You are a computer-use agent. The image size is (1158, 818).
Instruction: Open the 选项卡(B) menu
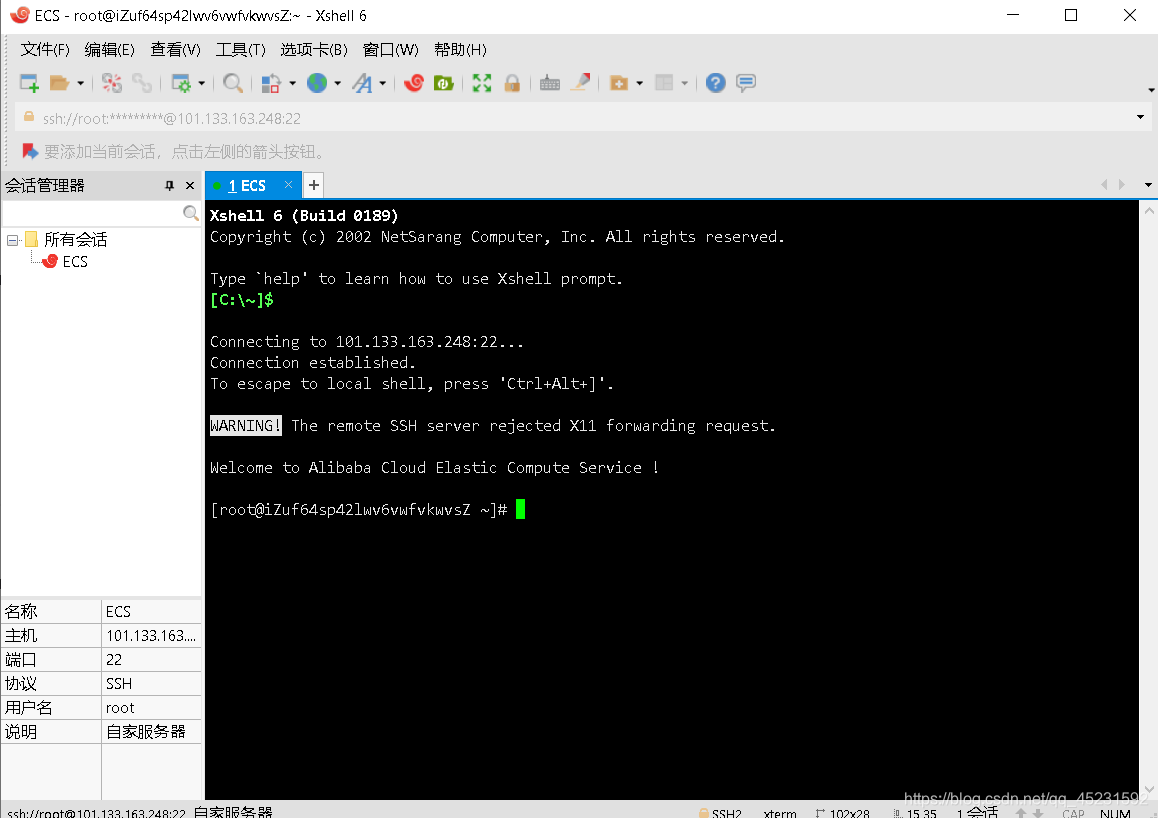pos(314,49)
